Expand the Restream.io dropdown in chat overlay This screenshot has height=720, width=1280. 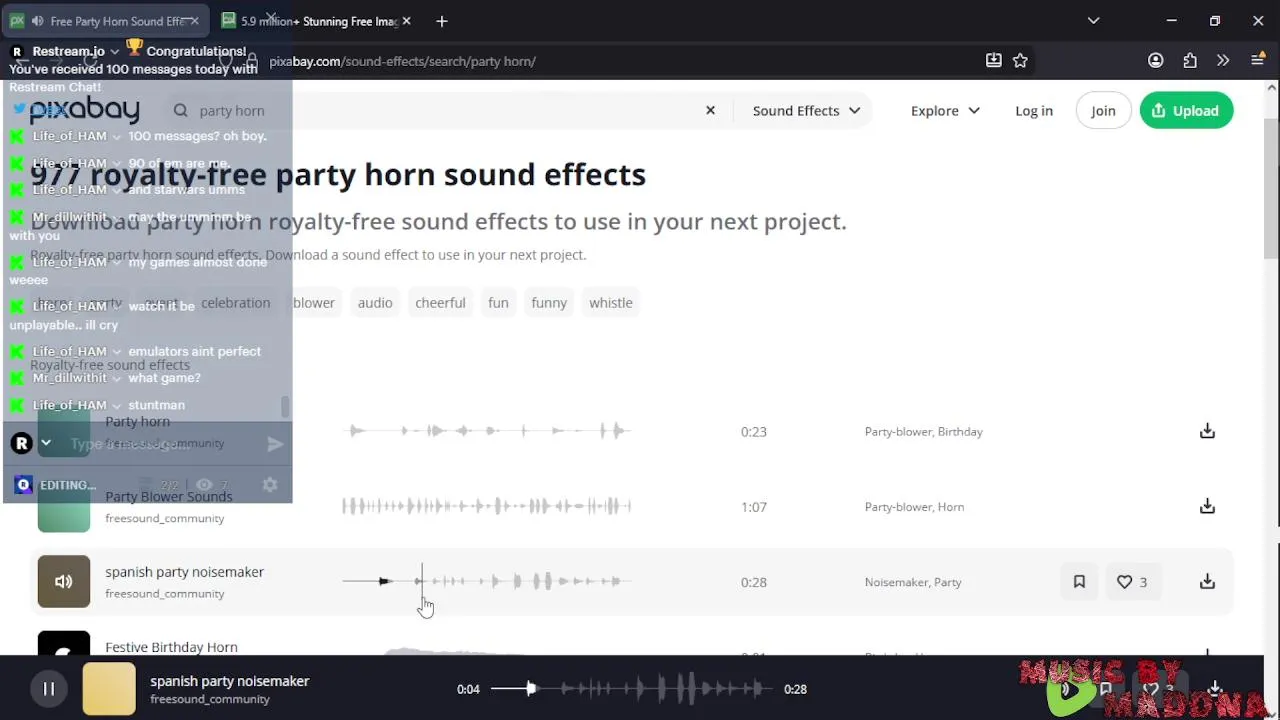pyautogui.click(x=115, y=51)
